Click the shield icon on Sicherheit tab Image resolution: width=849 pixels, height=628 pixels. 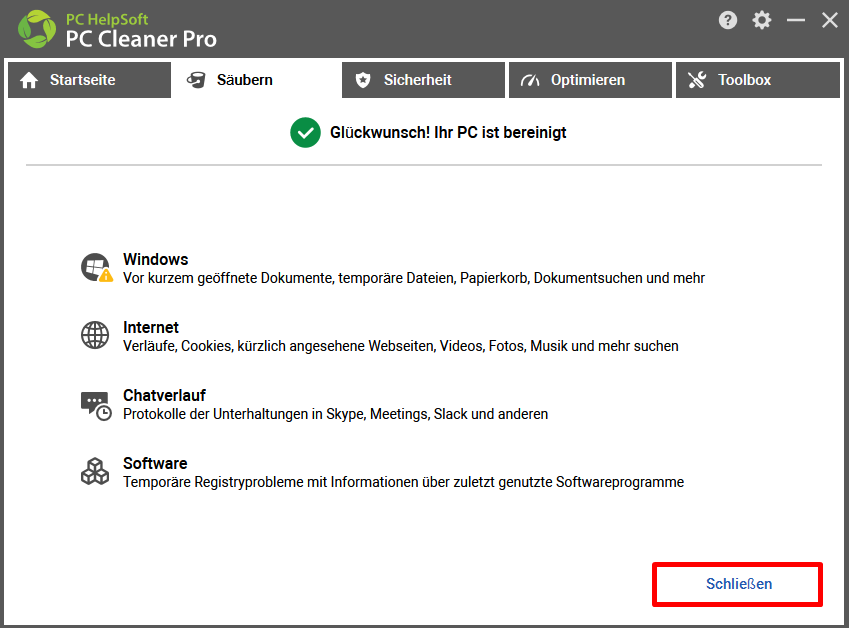(x=363, y=80)
